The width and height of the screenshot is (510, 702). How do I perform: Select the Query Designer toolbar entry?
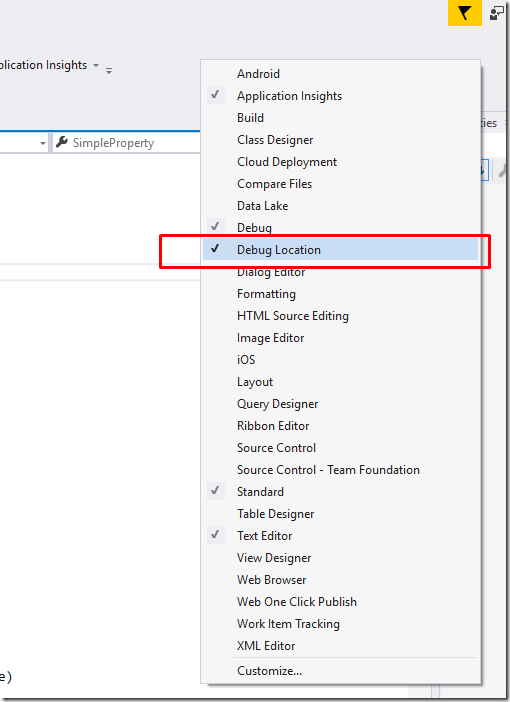(x=340, y=403)
